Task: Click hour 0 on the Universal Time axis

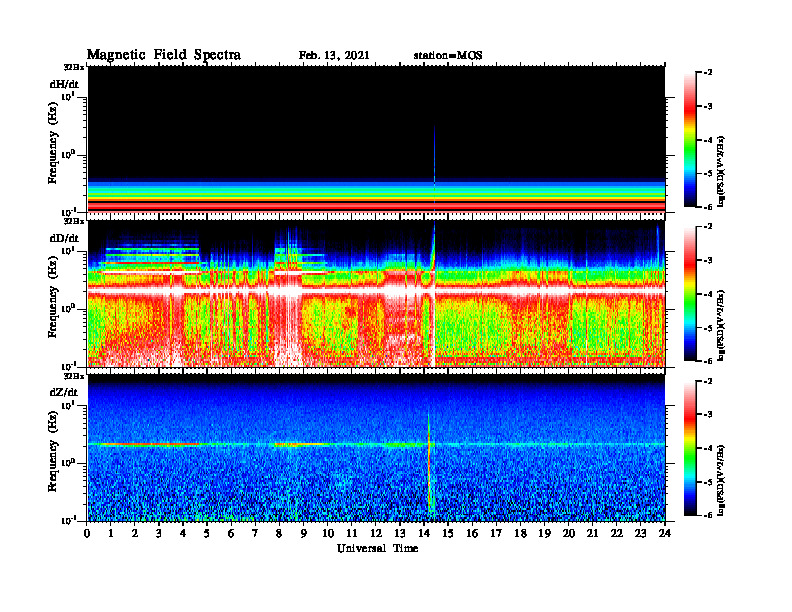Action: (x=87, y=533)
